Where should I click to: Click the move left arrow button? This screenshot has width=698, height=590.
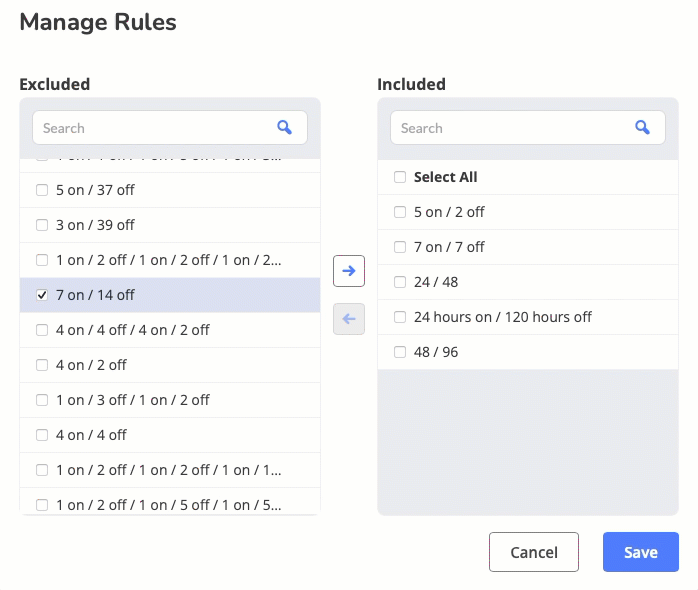pyautogui.click(x=349, y=319)
